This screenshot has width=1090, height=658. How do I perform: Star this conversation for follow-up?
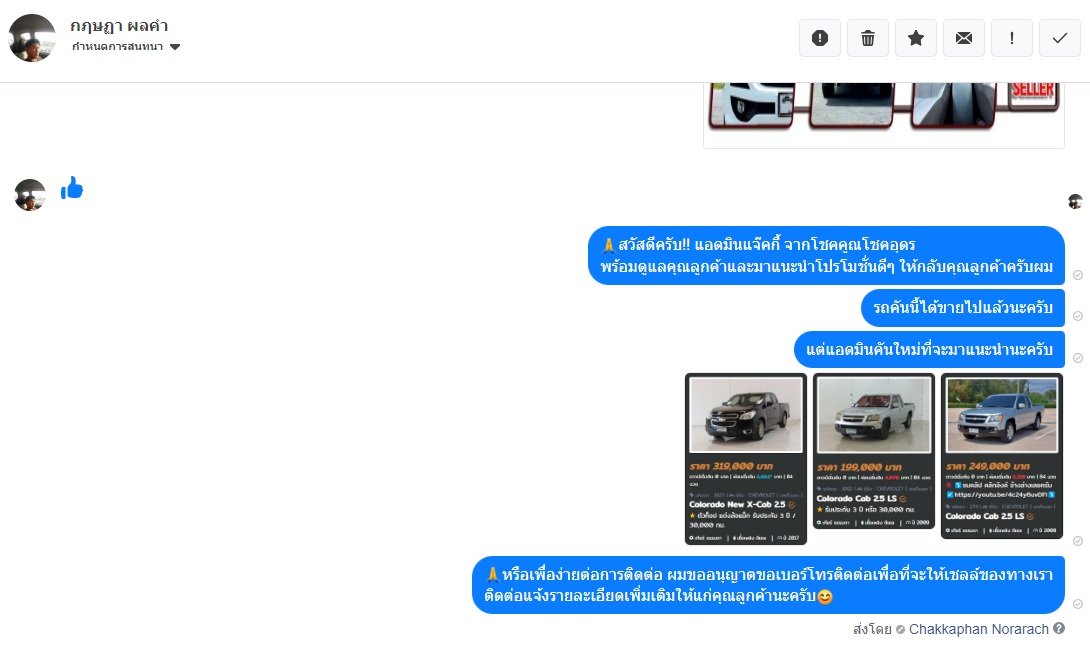pos(916,38)
